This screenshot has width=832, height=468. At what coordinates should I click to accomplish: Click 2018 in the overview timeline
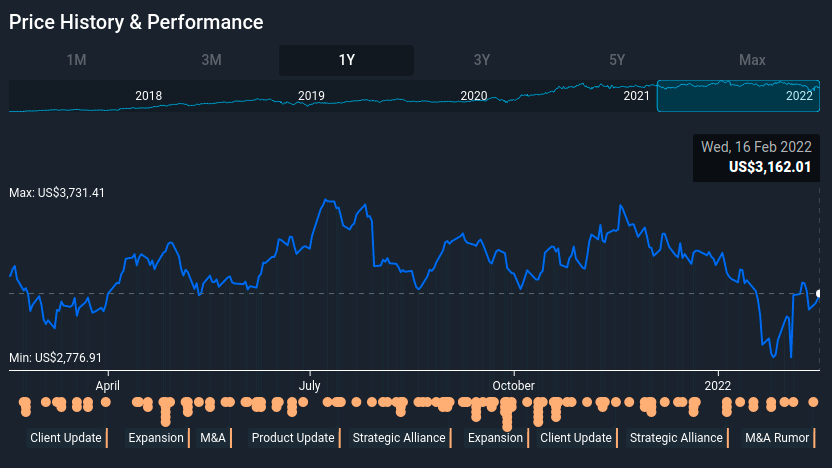click(x=148, y=96)
